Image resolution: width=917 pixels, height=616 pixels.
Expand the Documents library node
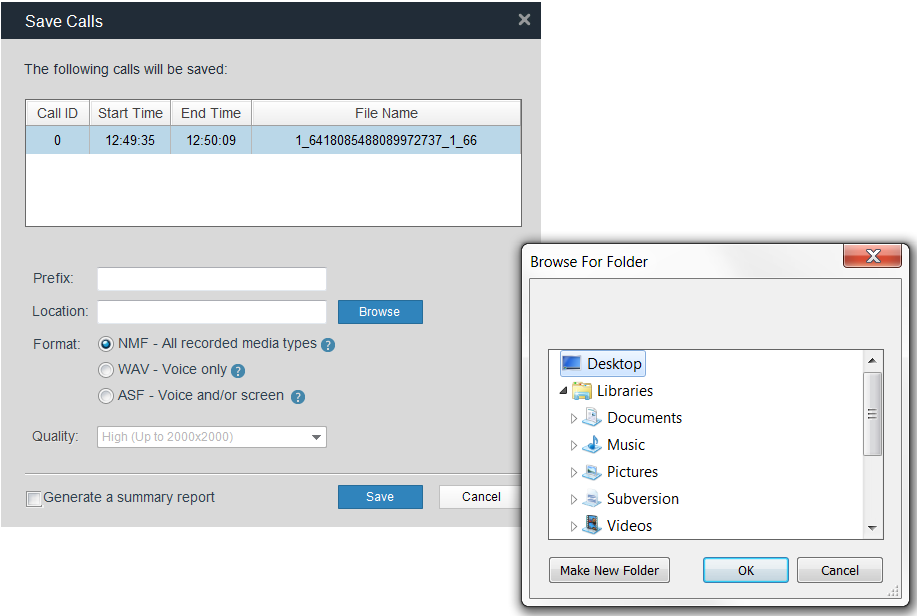click(x=574, y=418)
